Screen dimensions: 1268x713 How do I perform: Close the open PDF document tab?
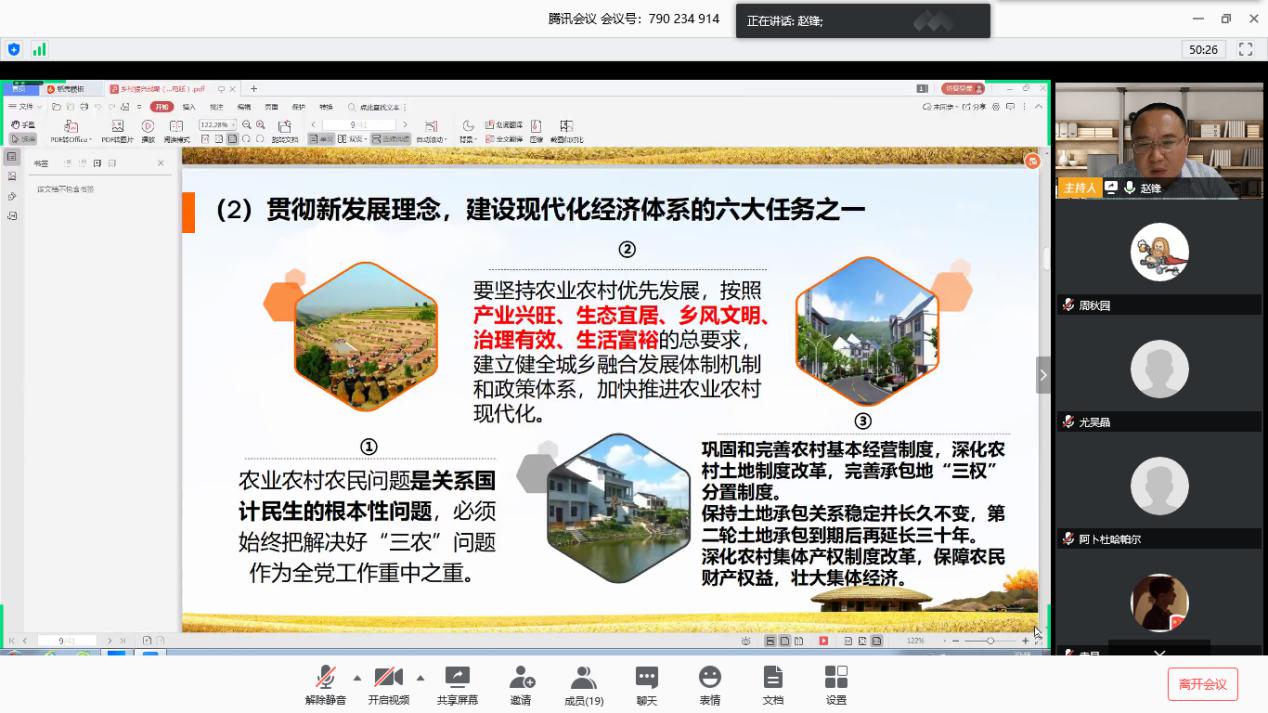(234, 89)
